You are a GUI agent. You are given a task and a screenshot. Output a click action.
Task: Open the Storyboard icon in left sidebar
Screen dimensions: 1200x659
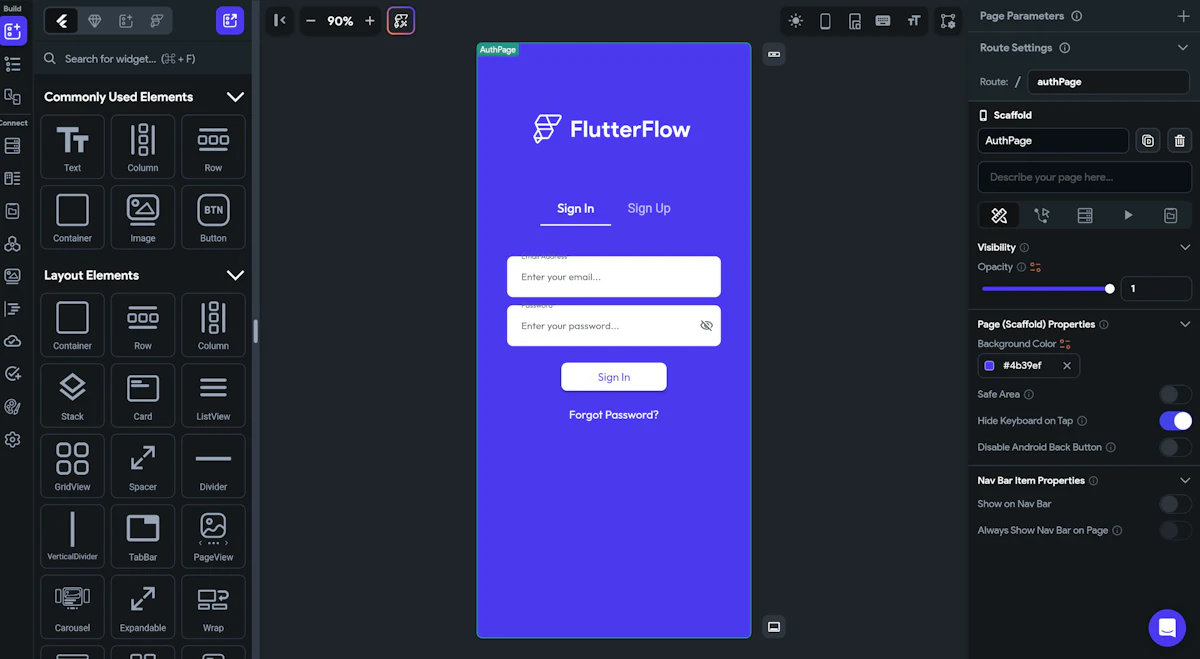coord(12,97)
